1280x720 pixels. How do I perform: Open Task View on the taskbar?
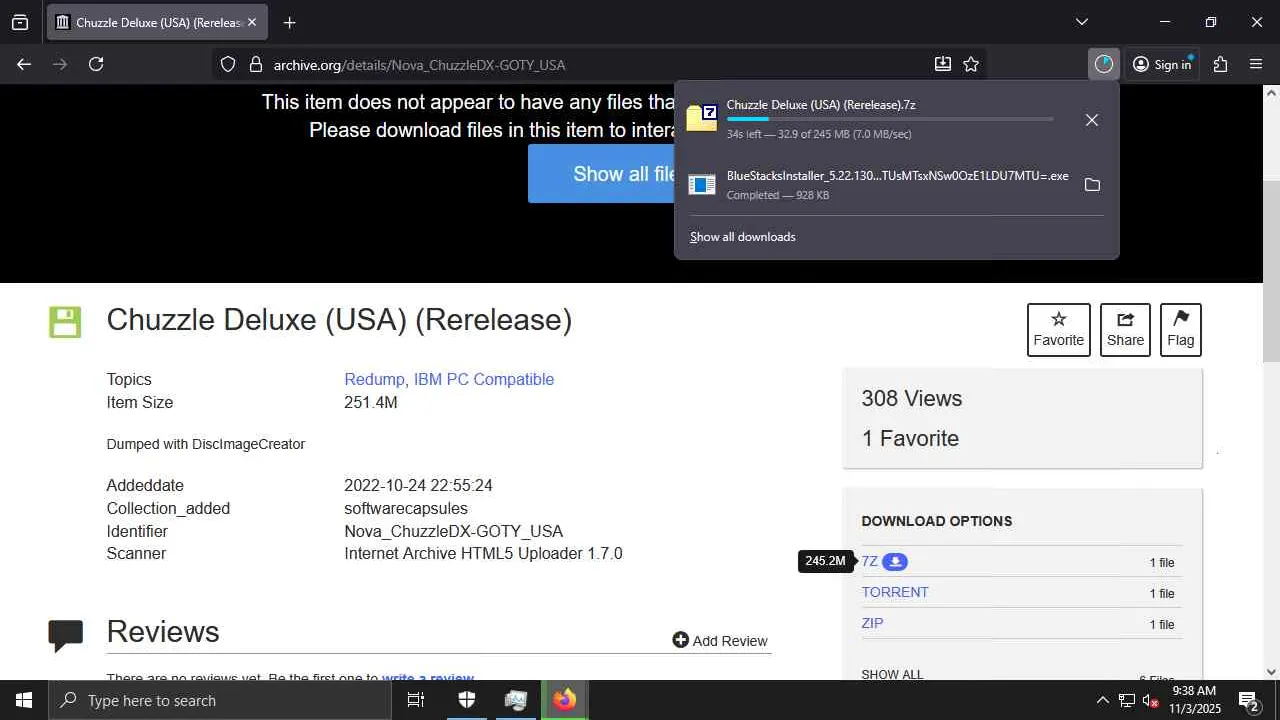tap(416, 700)
